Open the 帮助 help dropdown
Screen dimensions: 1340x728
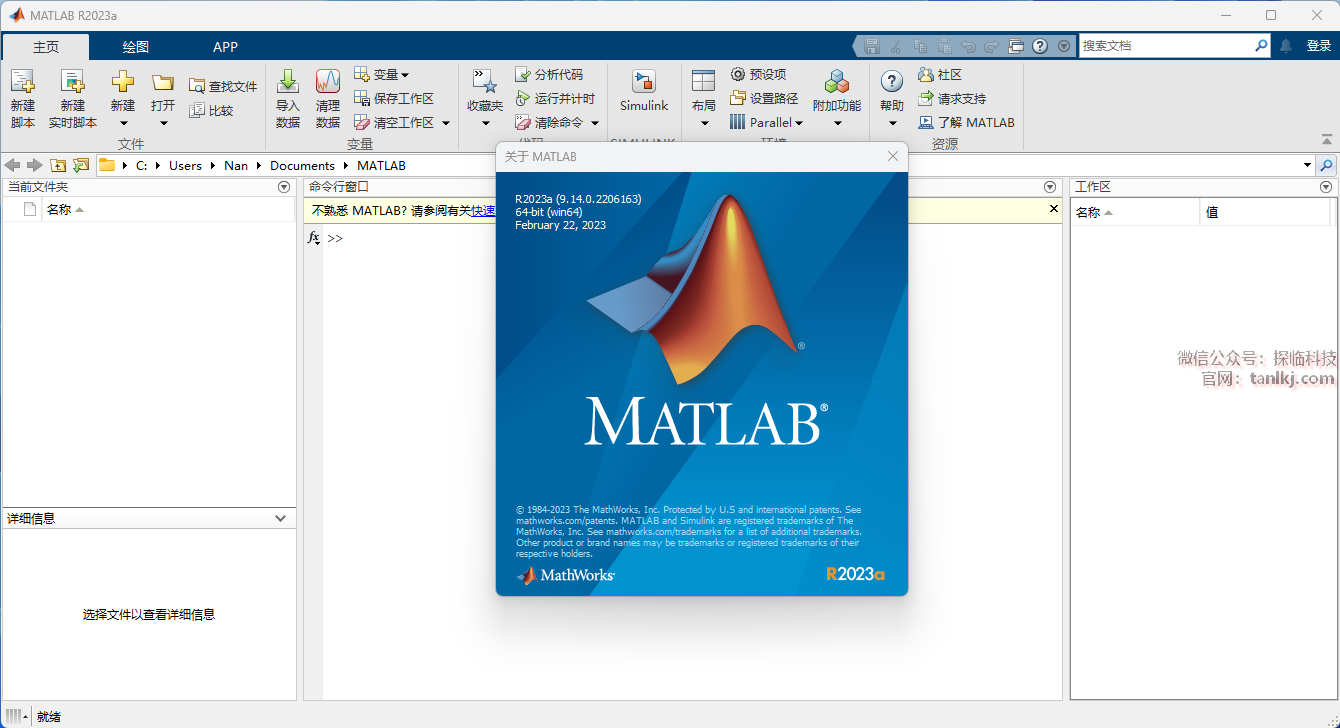point(892,124)
